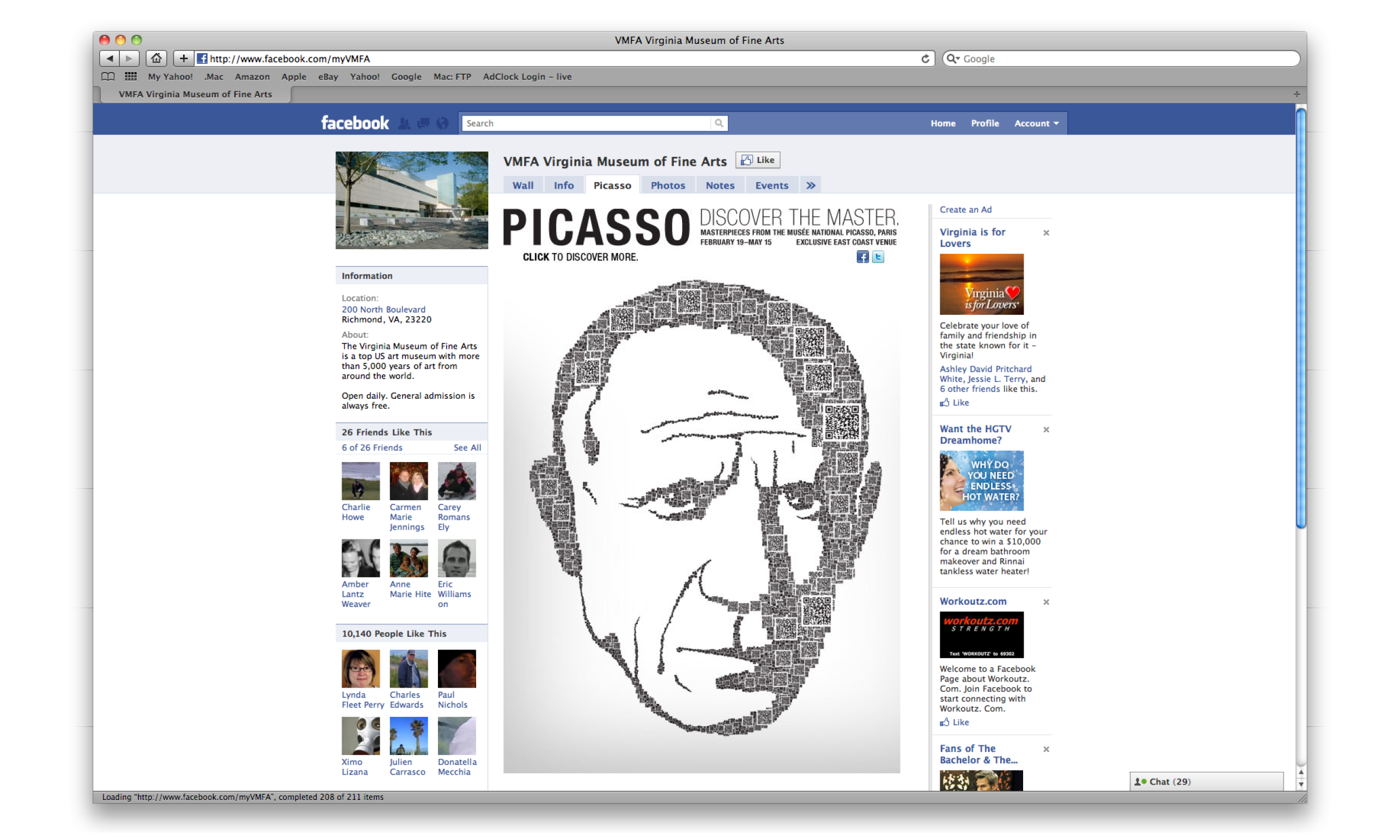Open the AdClock Login – live bookmark

coord(527,76)
